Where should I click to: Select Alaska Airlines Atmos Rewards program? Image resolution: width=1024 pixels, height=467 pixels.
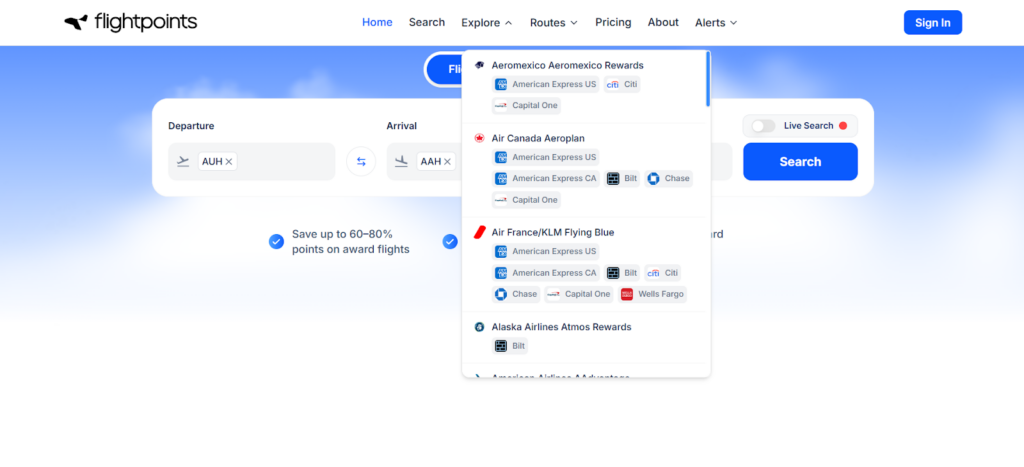561,327
